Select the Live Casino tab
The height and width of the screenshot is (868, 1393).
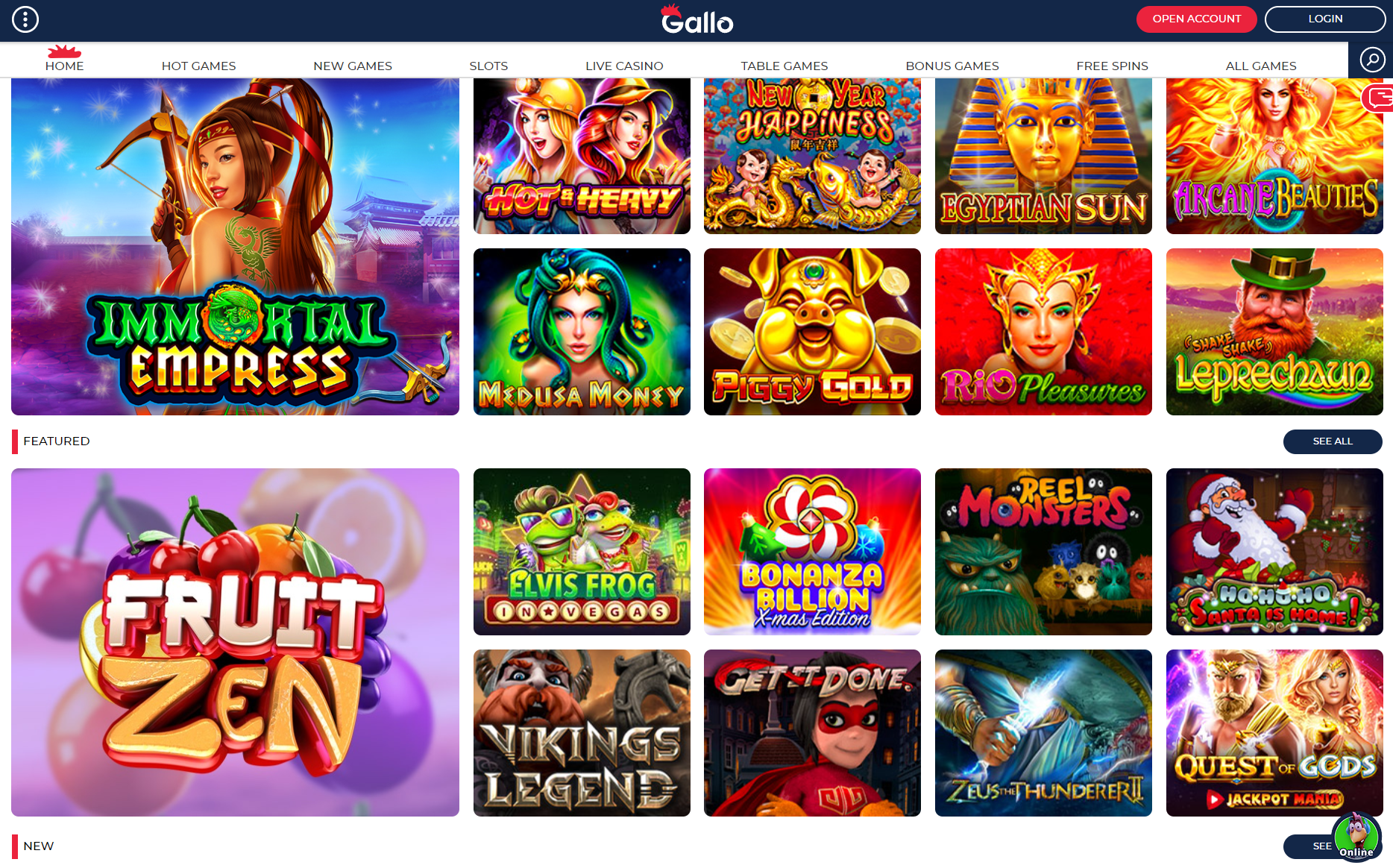coord(624,66)
